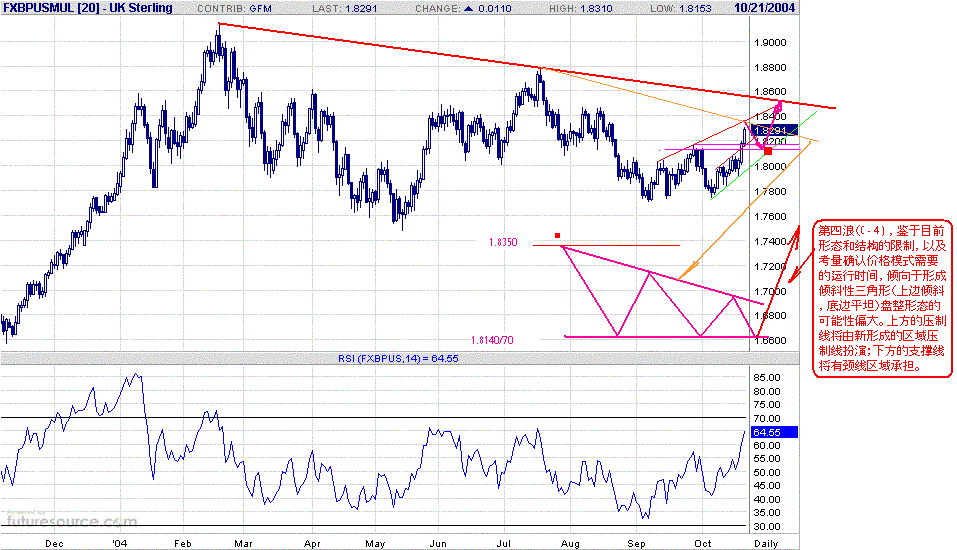Select the 1.7200 price axis label
Image resolution: width=957 pixels, height=550 pixels.
point(770,267)
